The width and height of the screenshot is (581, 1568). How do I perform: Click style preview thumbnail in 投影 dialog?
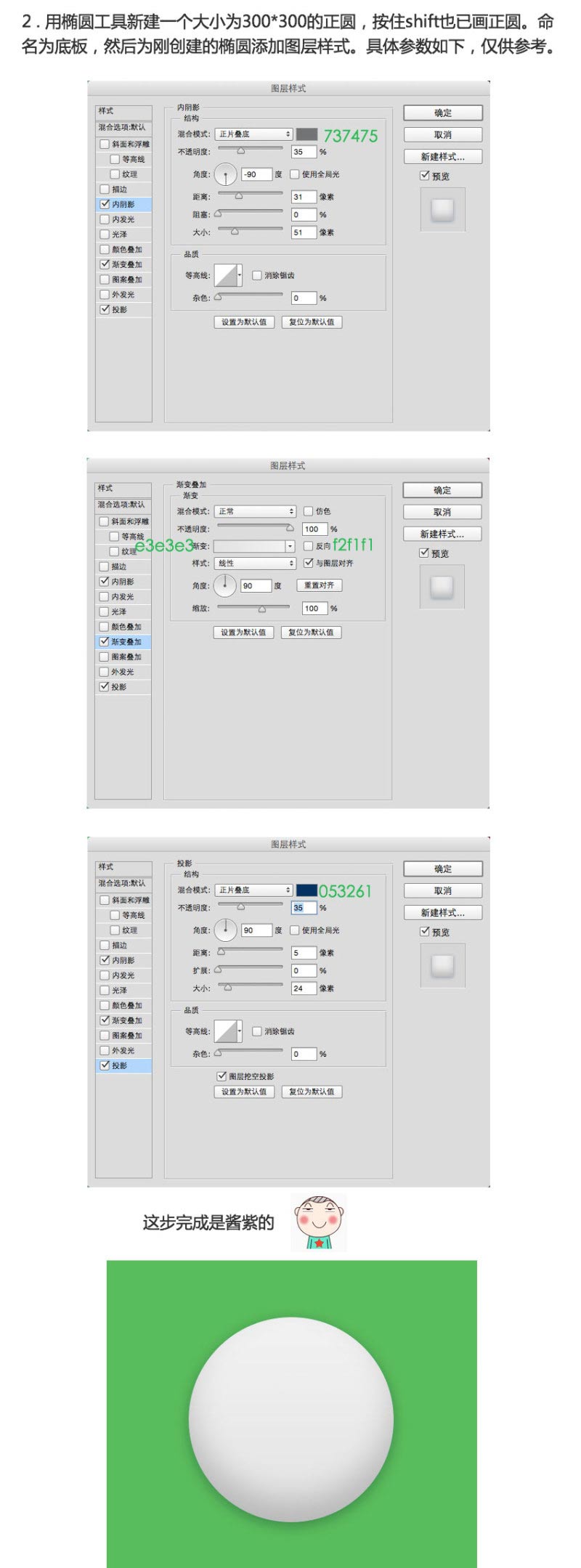[x=442, y=966]
